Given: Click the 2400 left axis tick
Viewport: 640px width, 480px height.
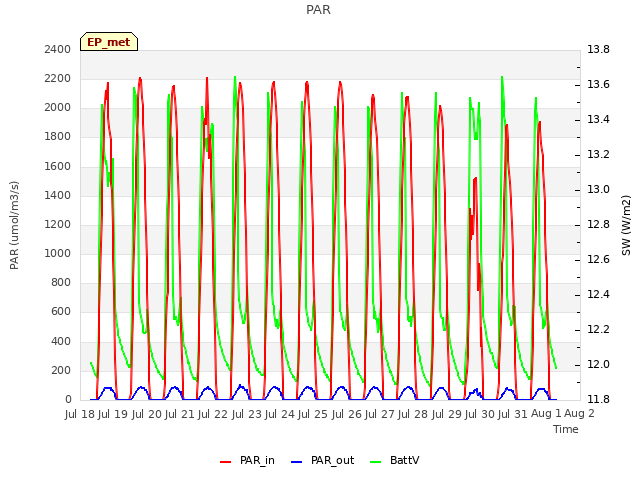Looking at the screenshot, I should (58, 50).
